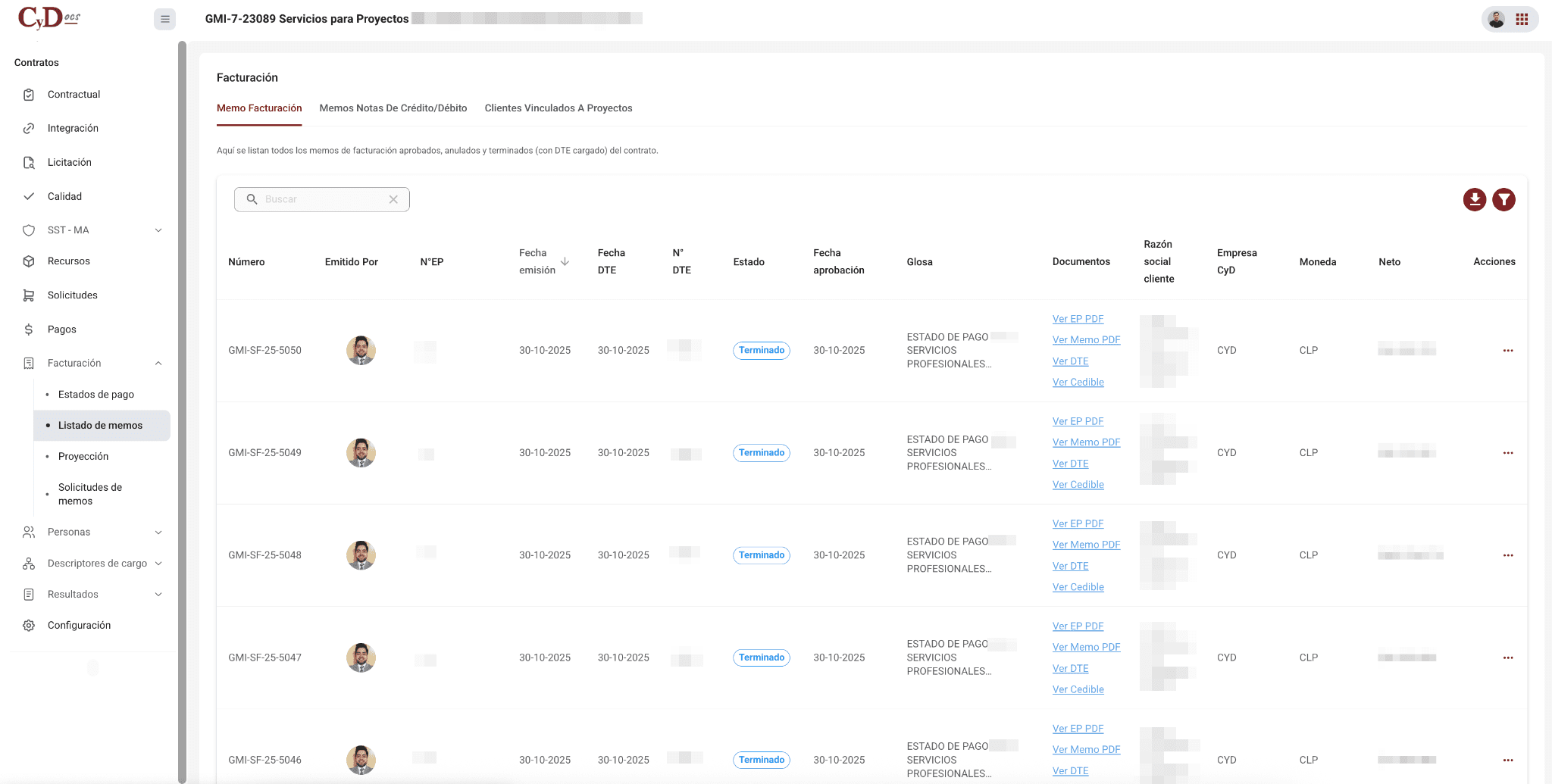
Task: Open Clientes Vinculados A Proyectos tab
Action: [558, 108]
